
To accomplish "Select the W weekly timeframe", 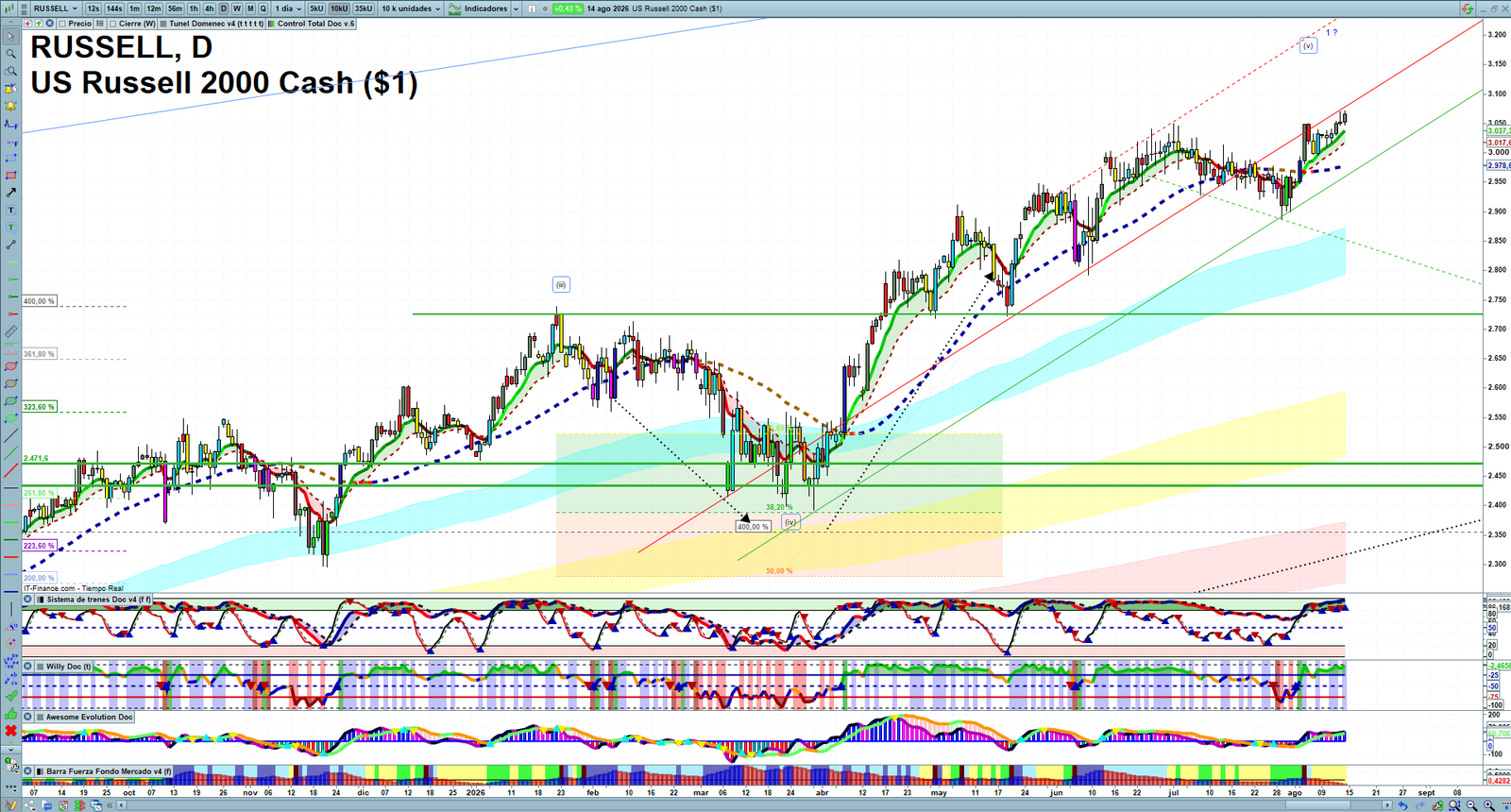I will (x=237, y=8).
